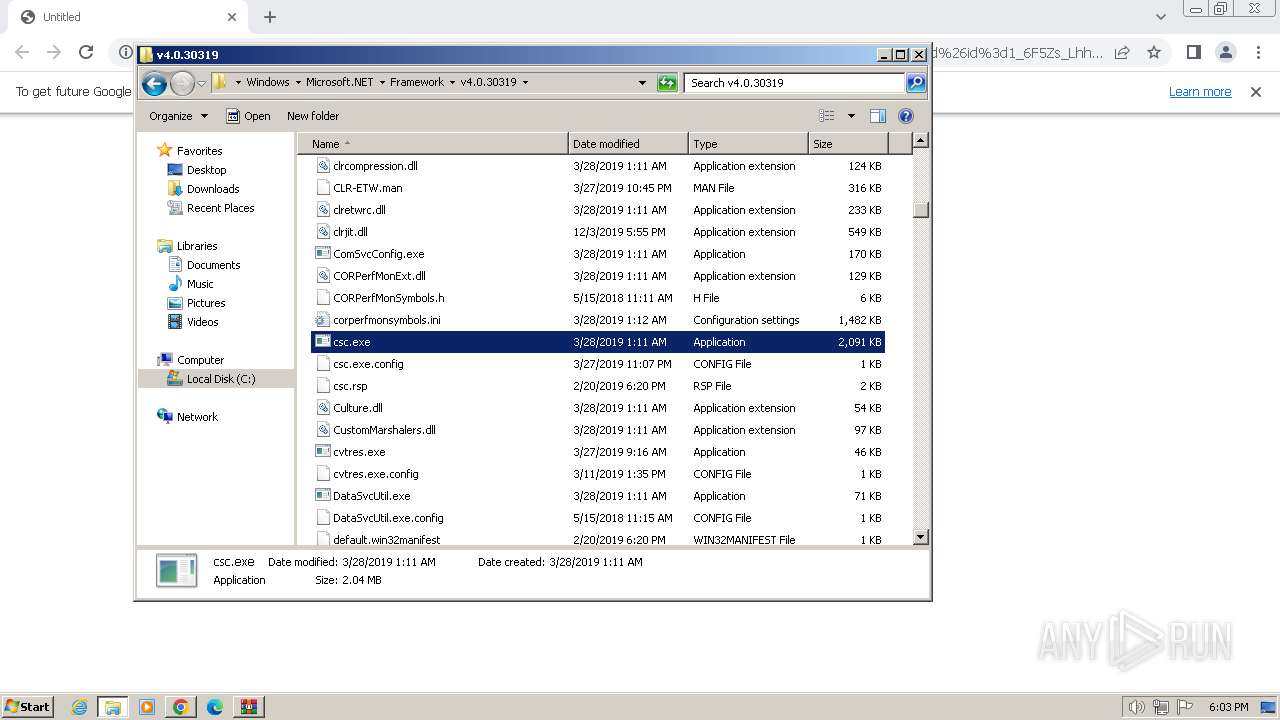Select Network in the navigation pane
Screen dimensions: 1280x720
tap(197, 417)
